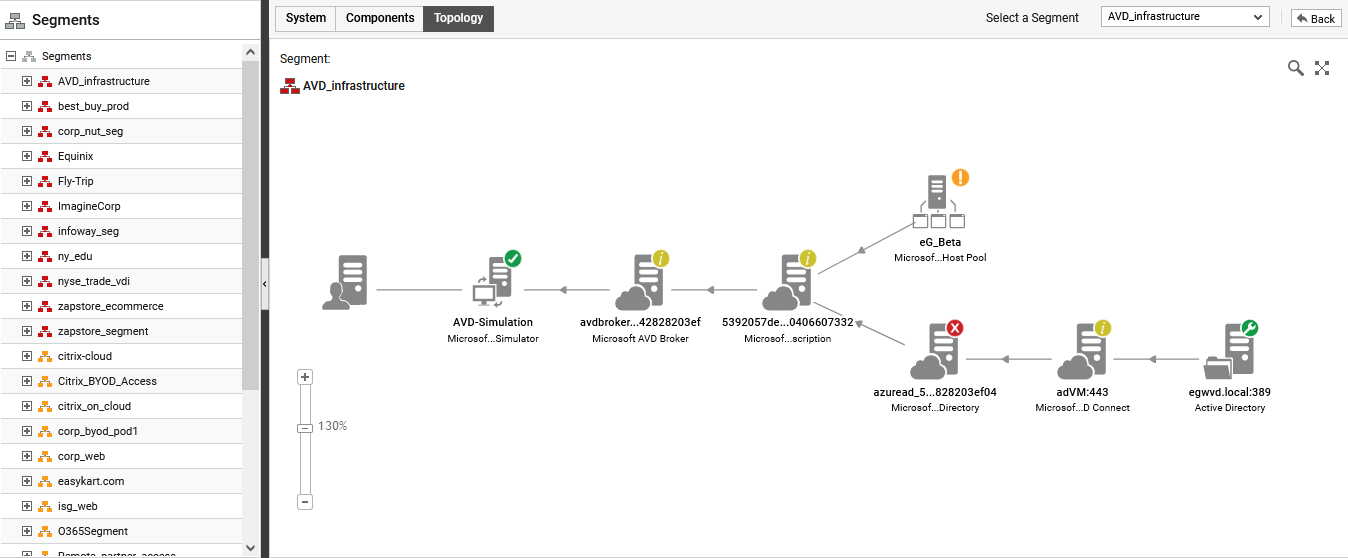Expand the nyse_trade_vdi tree node
This screenshot has height=558, width=1348.
(x=27, y=281)
